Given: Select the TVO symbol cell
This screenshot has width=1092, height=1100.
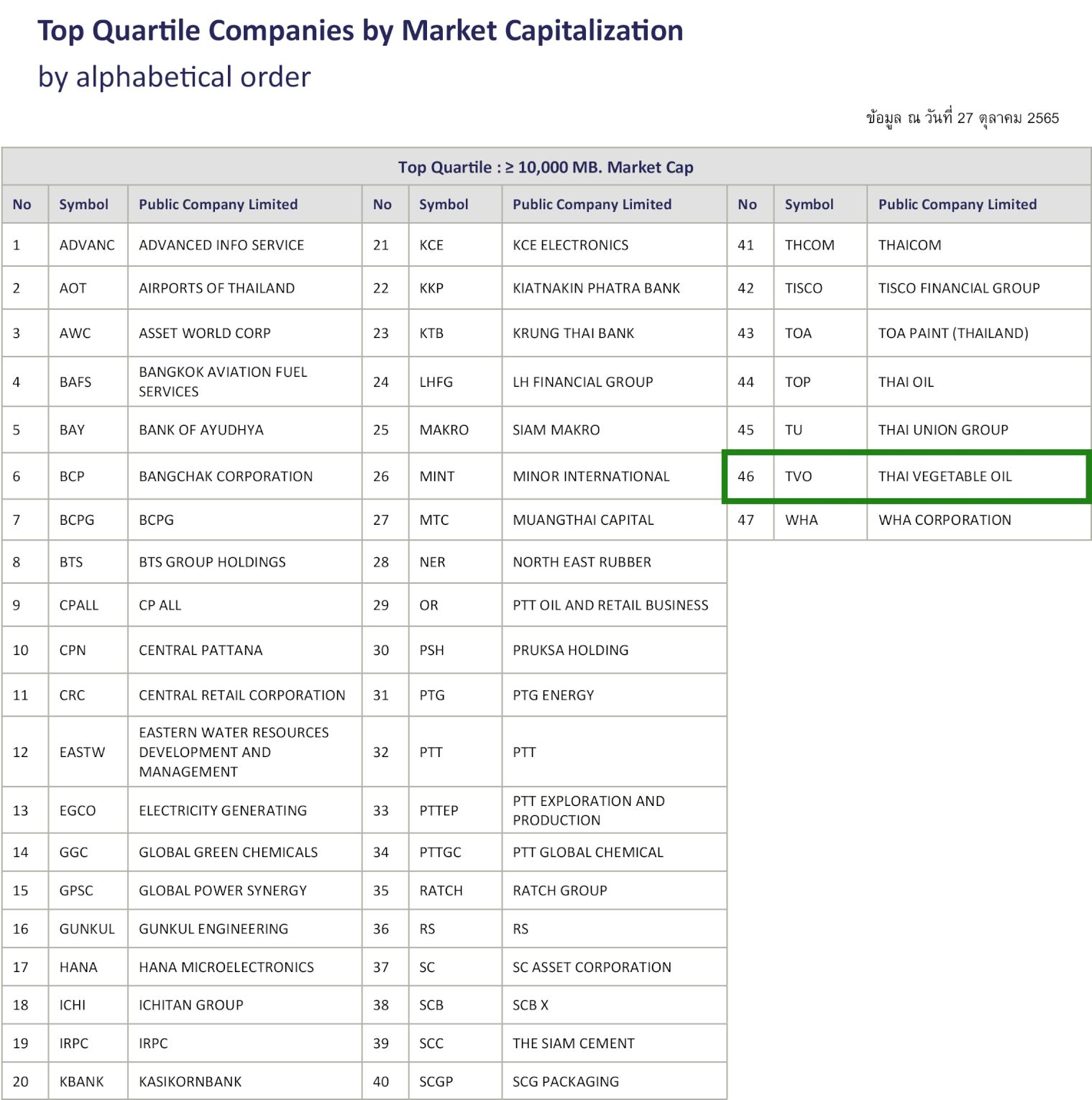Looking at the screenshot, I should pyautogui.click(x=798, y=477).
